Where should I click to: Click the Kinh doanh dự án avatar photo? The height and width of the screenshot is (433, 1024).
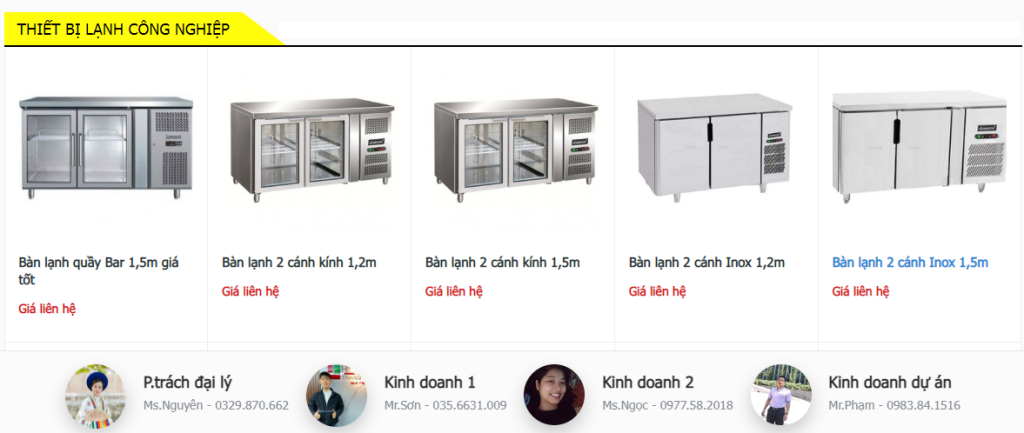(x=781, y=395)
